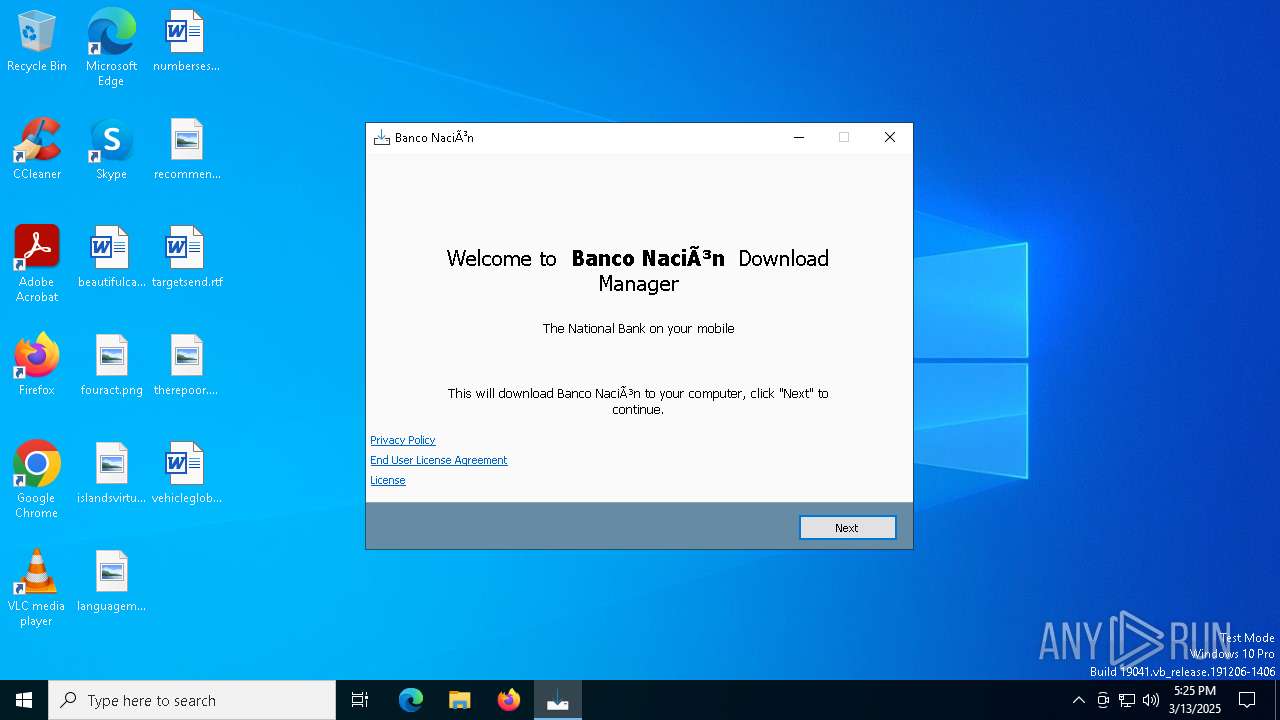Click the installer icon in the Banco Nación title bar
This screenshot has height=720, width=1280.
tap(381, 137)
